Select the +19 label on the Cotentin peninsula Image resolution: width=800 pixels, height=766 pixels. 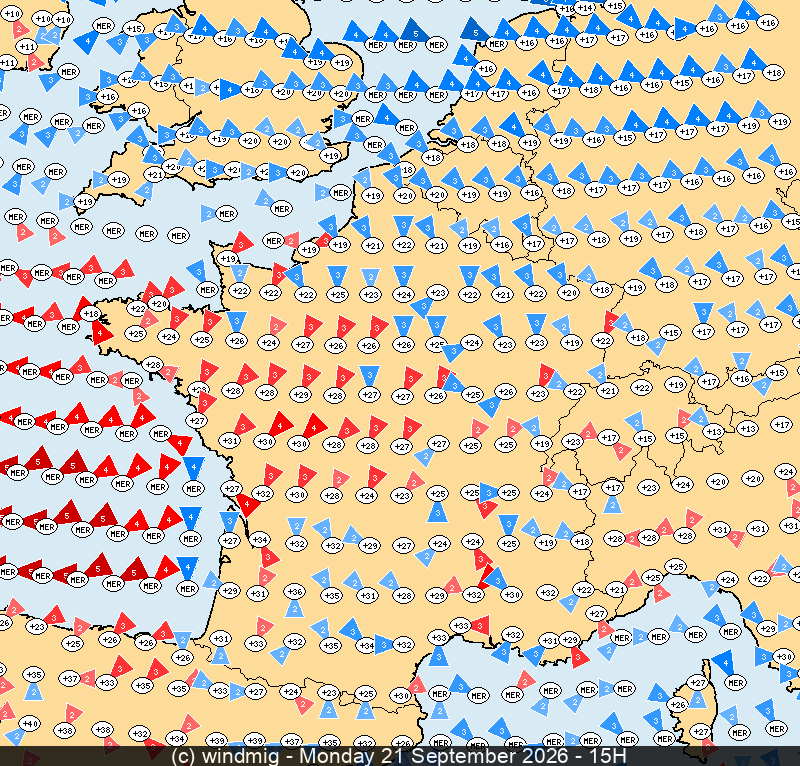pyautogui.click(x=228, y=259)
